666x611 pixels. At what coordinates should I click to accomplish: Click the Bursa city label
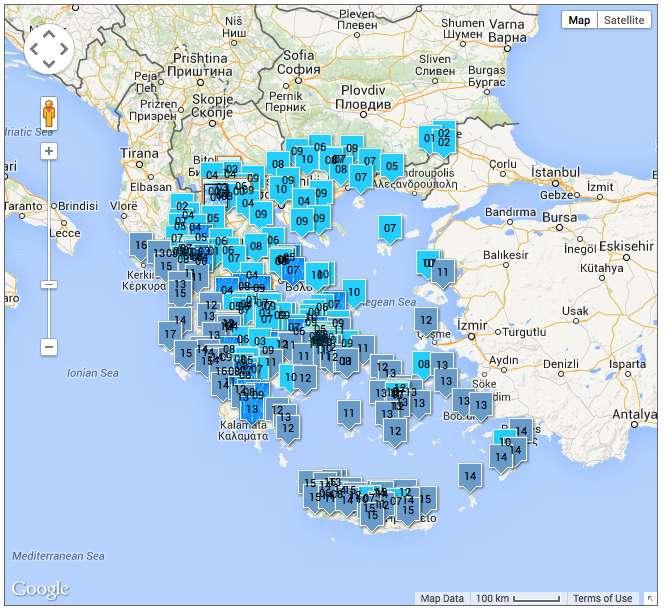point(559,218)
